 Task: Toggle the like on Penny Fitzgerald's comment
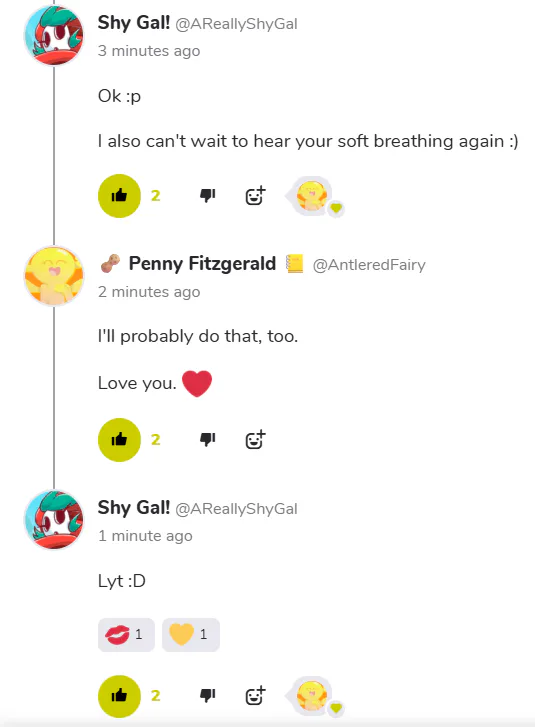coord(119,440)
